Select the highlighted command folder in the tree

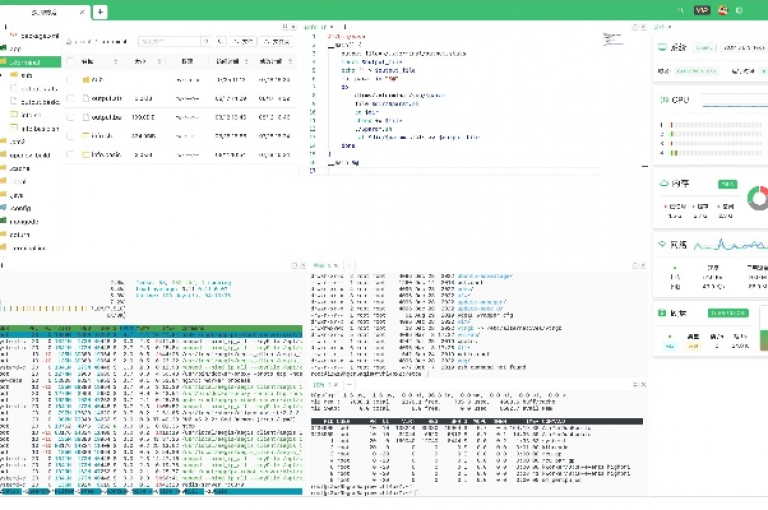click(30, 62)
